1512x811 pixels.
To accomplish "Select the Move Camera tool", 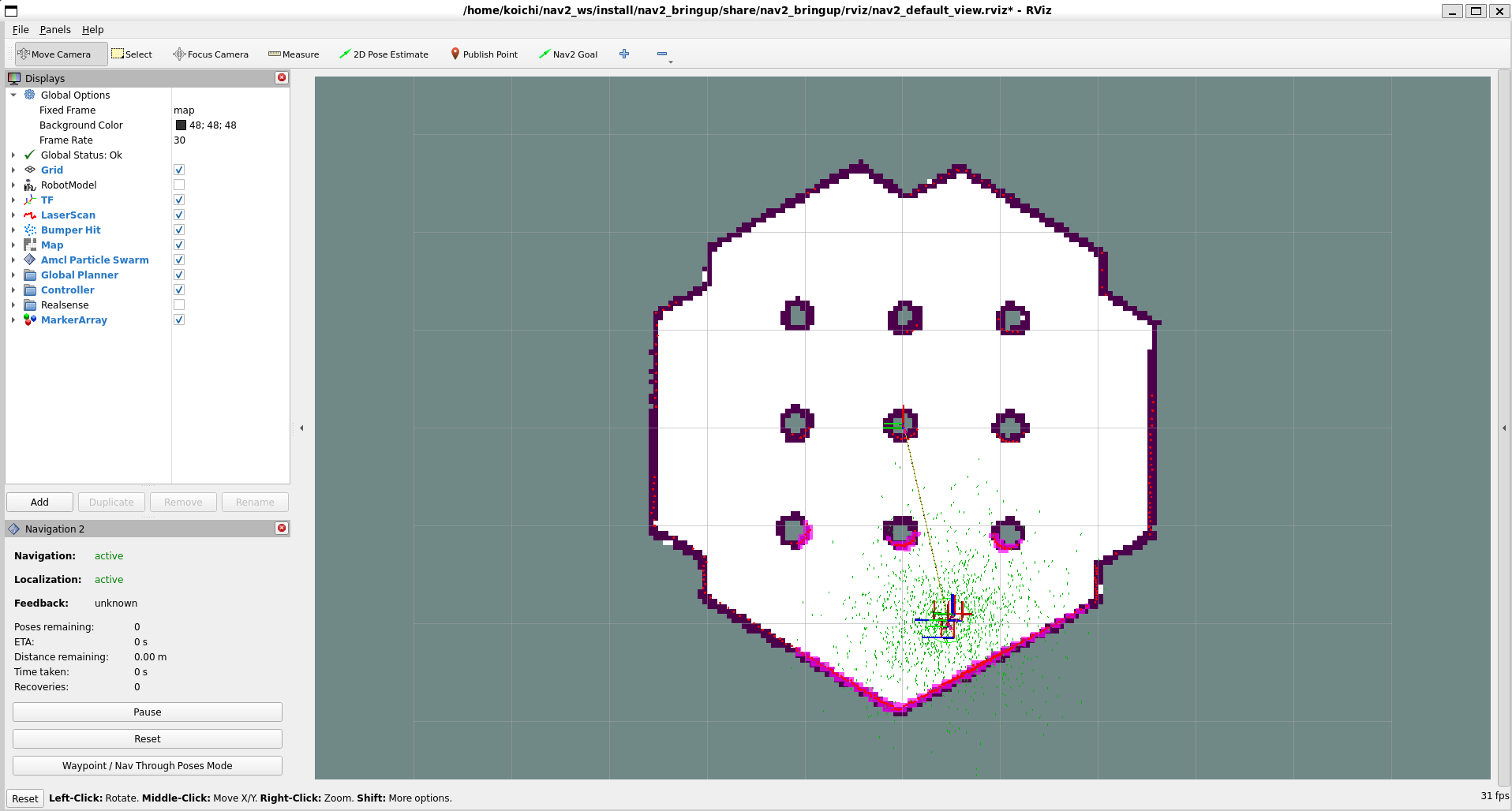I will [61, 54].
